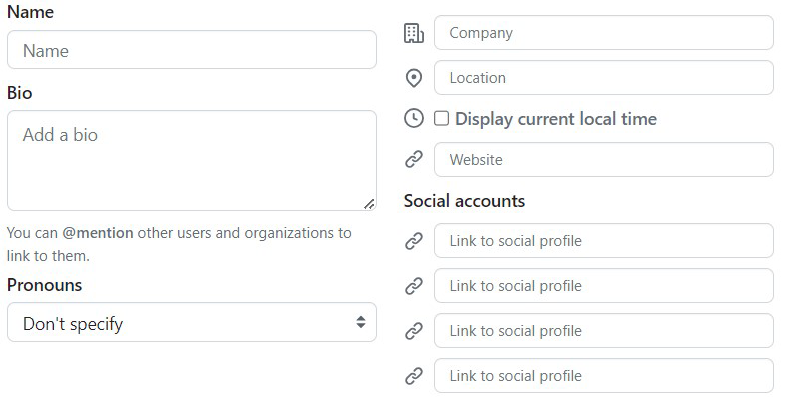Image resolution: width=794 pixels, height=411 pixels.
Task: Click the clock icon beside local time
Action: (x=413, y=119)
